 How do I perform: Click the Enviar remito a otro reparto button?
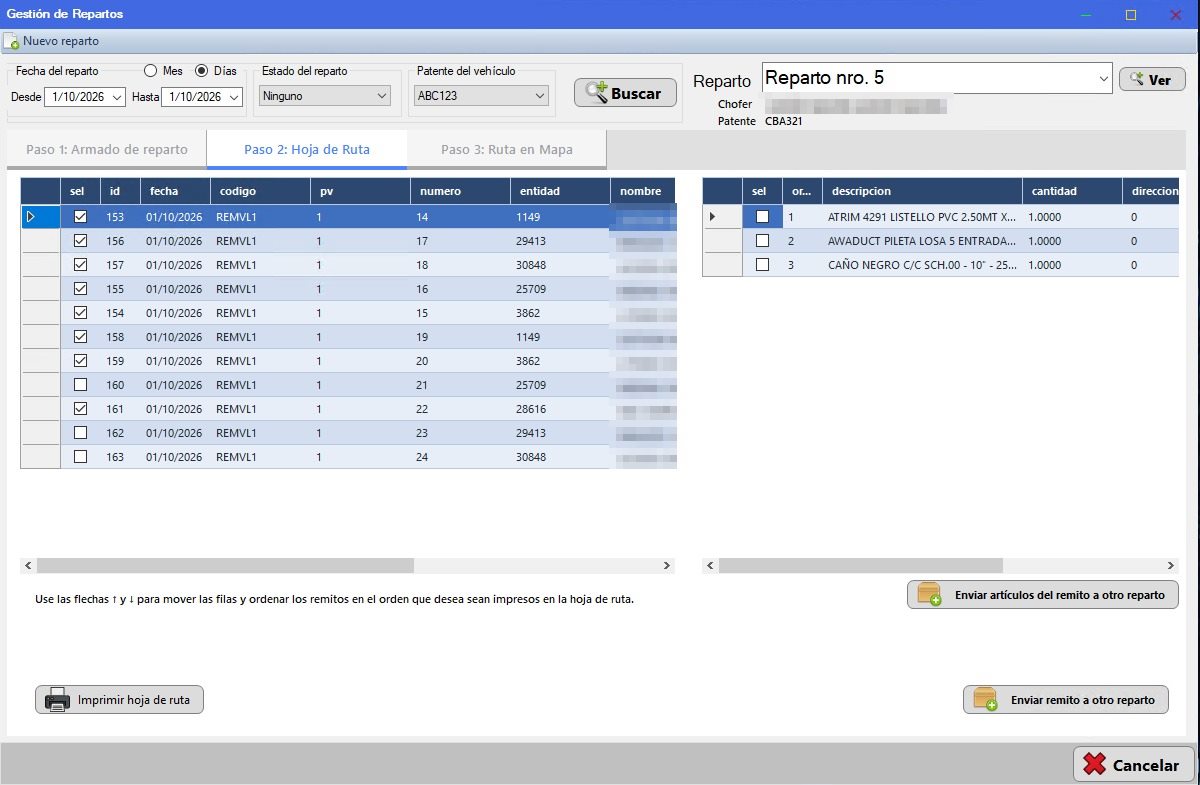point(1065,700)
